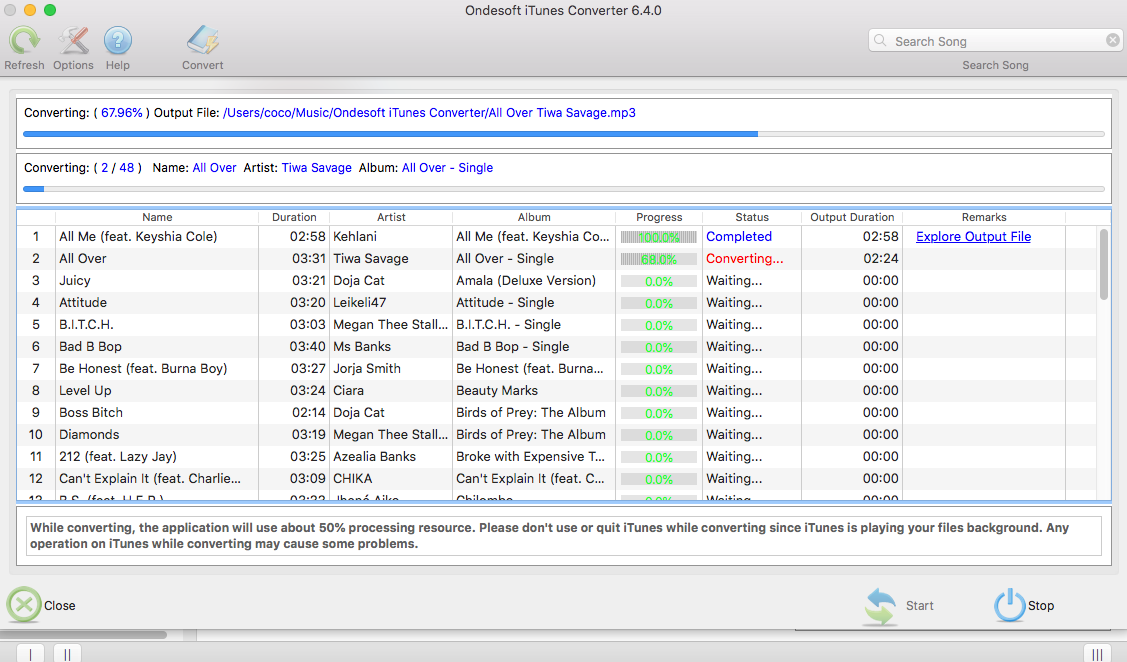Screen dimensions: 1127x662
Task: Click the song list vertical scrollbar
Action: (x=1104, y=265)
